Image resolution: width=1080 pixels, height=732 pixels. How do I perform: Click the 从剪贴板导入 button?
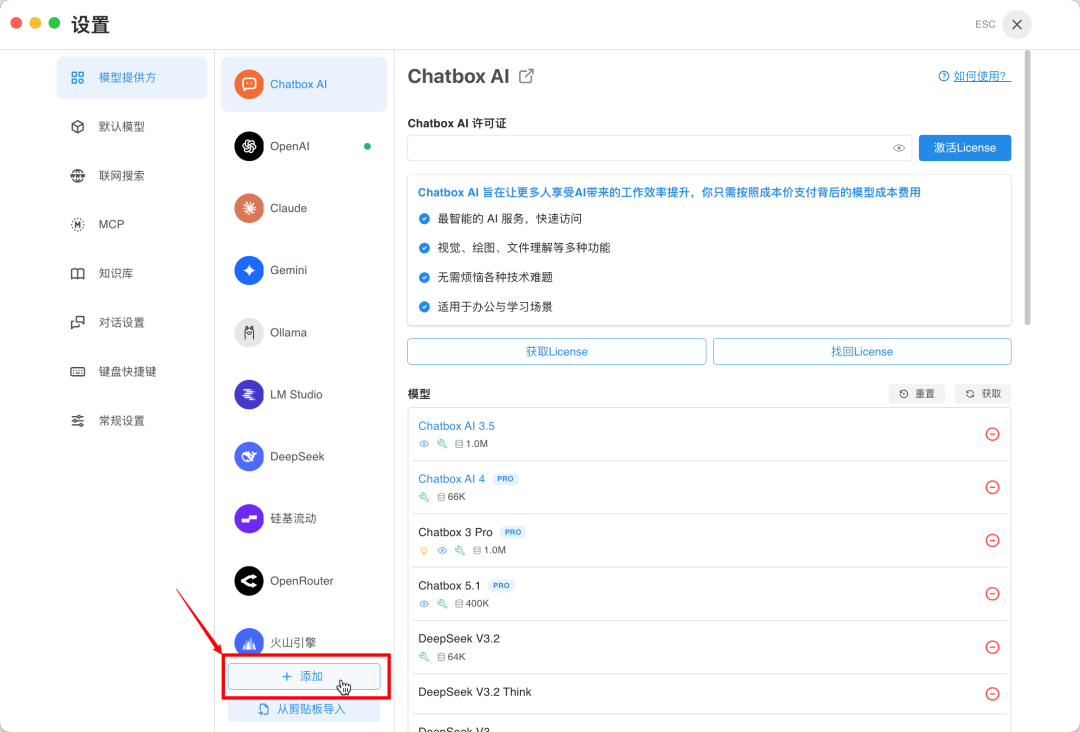point(304,709)
